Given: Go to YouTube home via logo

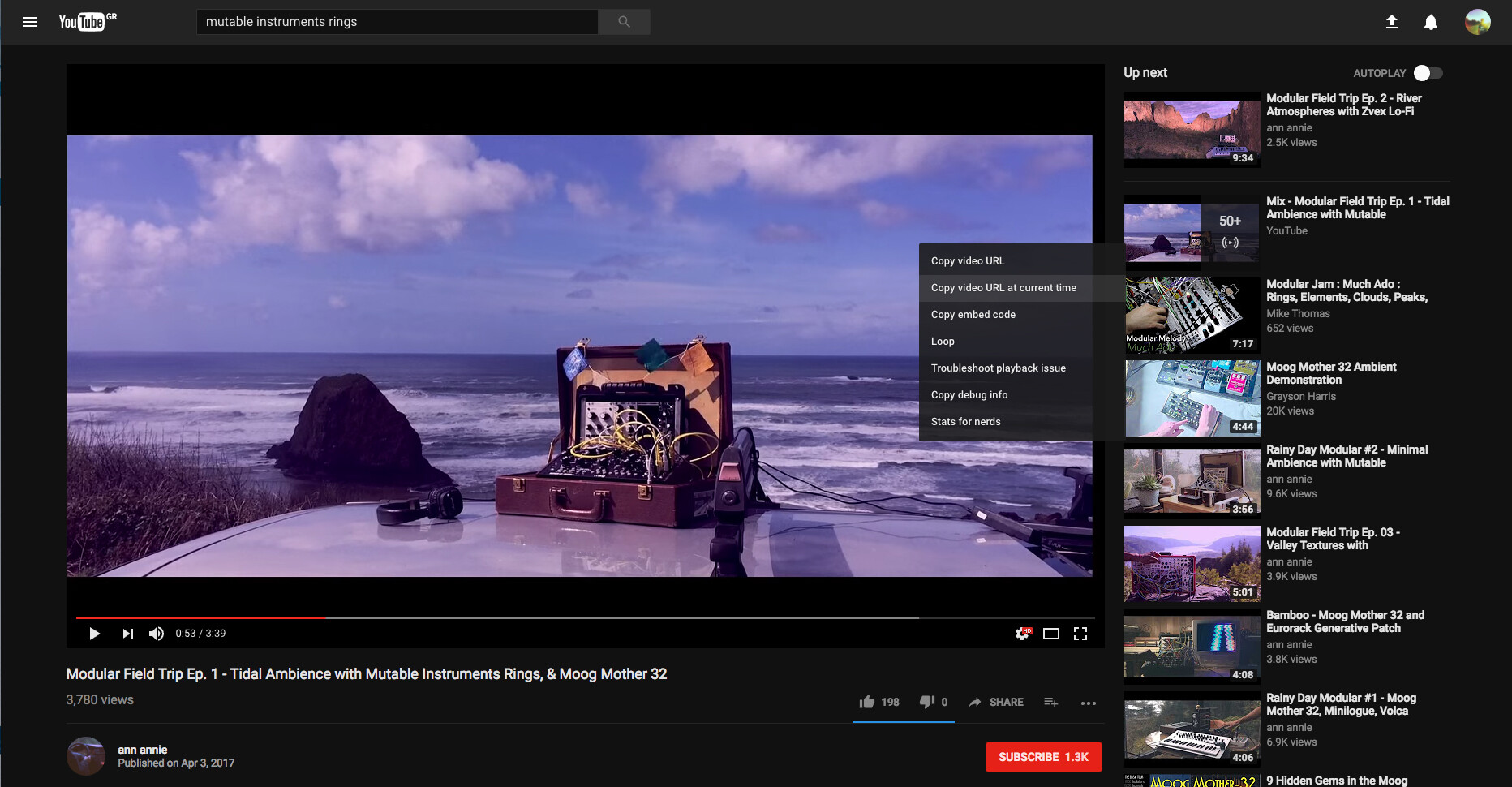Looking at the screenshot, I should point(88,21).
